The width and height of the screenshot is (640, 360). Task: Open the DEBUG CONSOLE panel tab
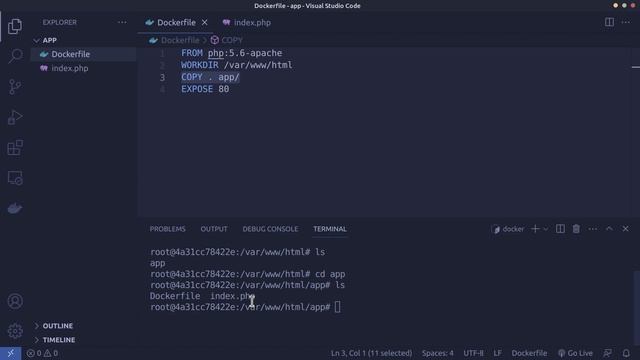(x=270, y=229)
